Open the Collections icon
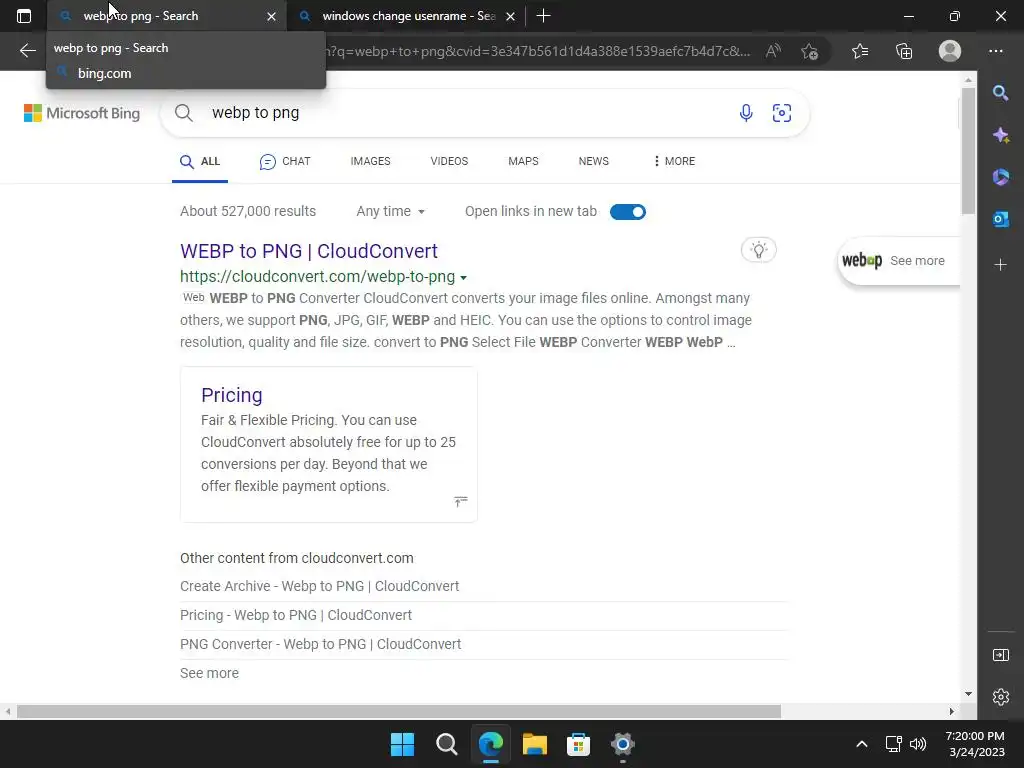1024x768 pixels. coord(904,51)
